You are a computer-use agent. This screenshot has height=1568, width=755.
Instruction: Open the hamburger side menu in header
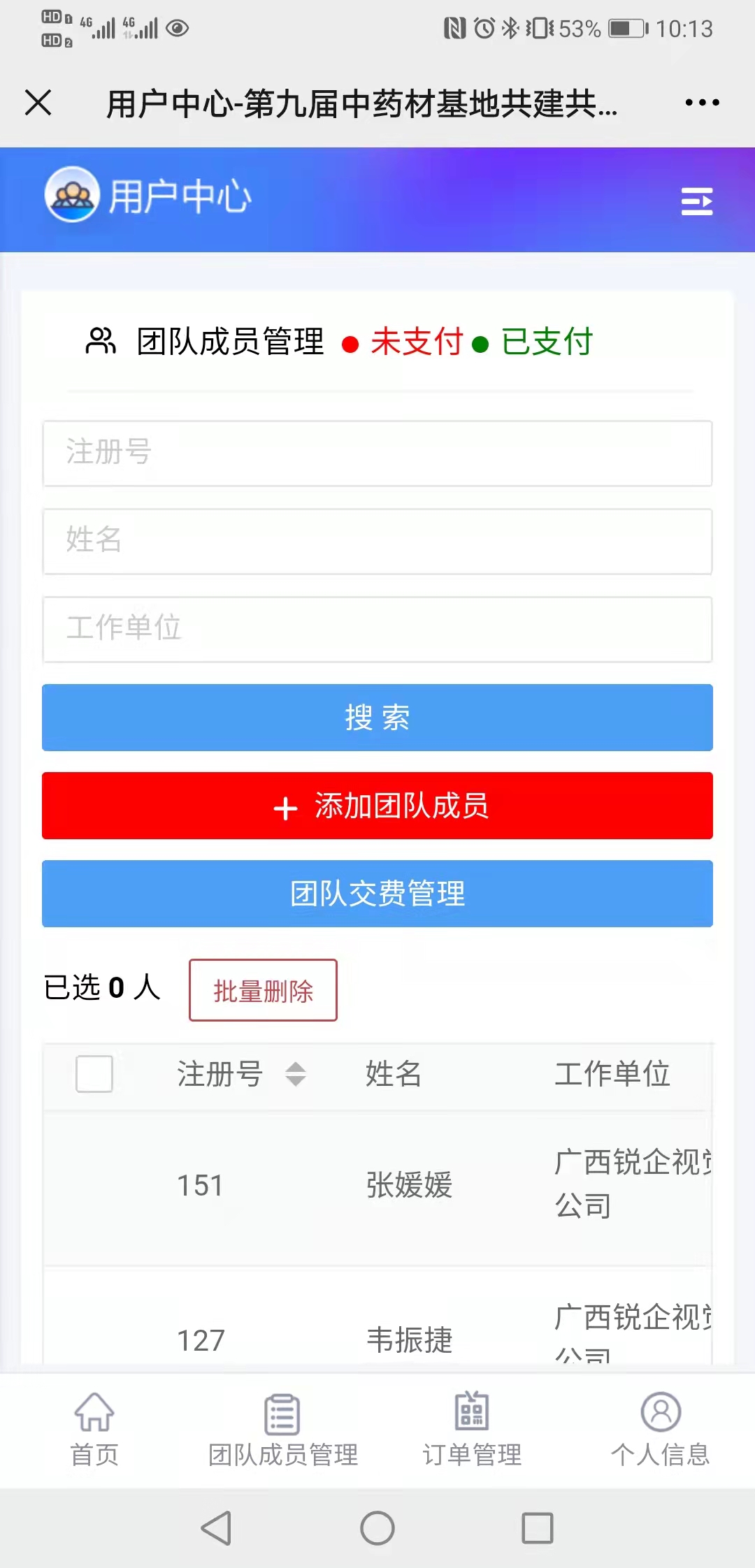point(697,201)
